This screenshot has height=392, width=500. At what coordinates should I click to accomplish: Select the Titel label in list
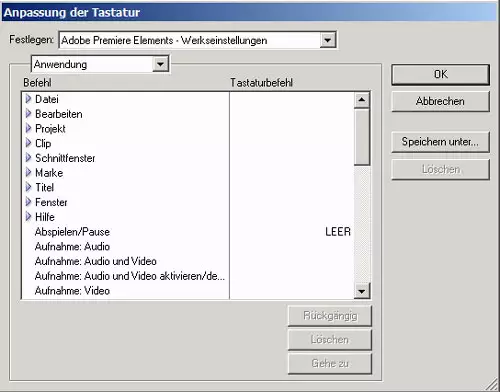44,187
